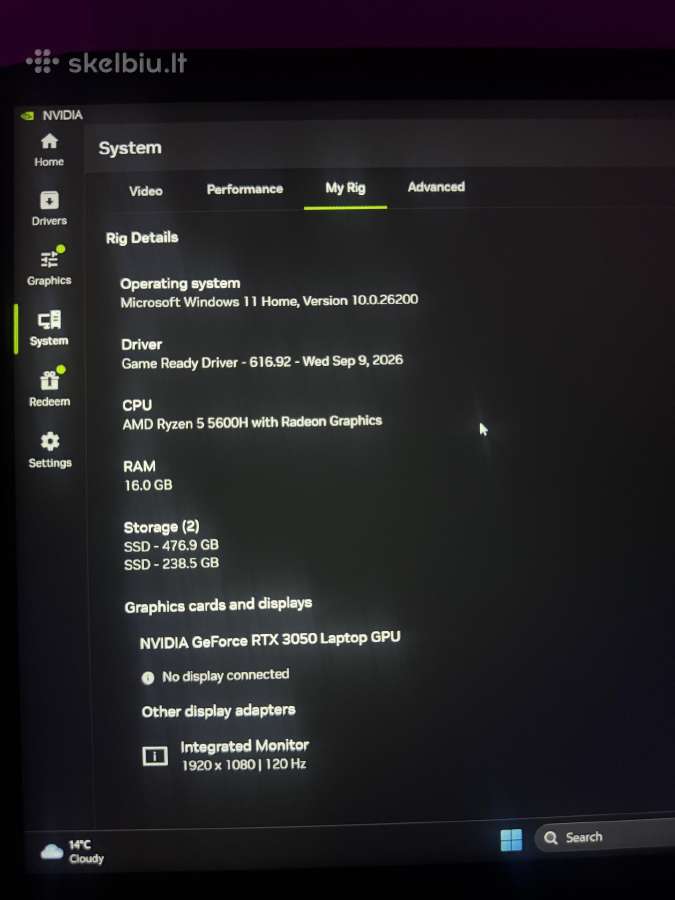Image resolution: width=675 pixels, height=900 pixels.
Task: Select the My Rig tab
Action: coord(345,188)
